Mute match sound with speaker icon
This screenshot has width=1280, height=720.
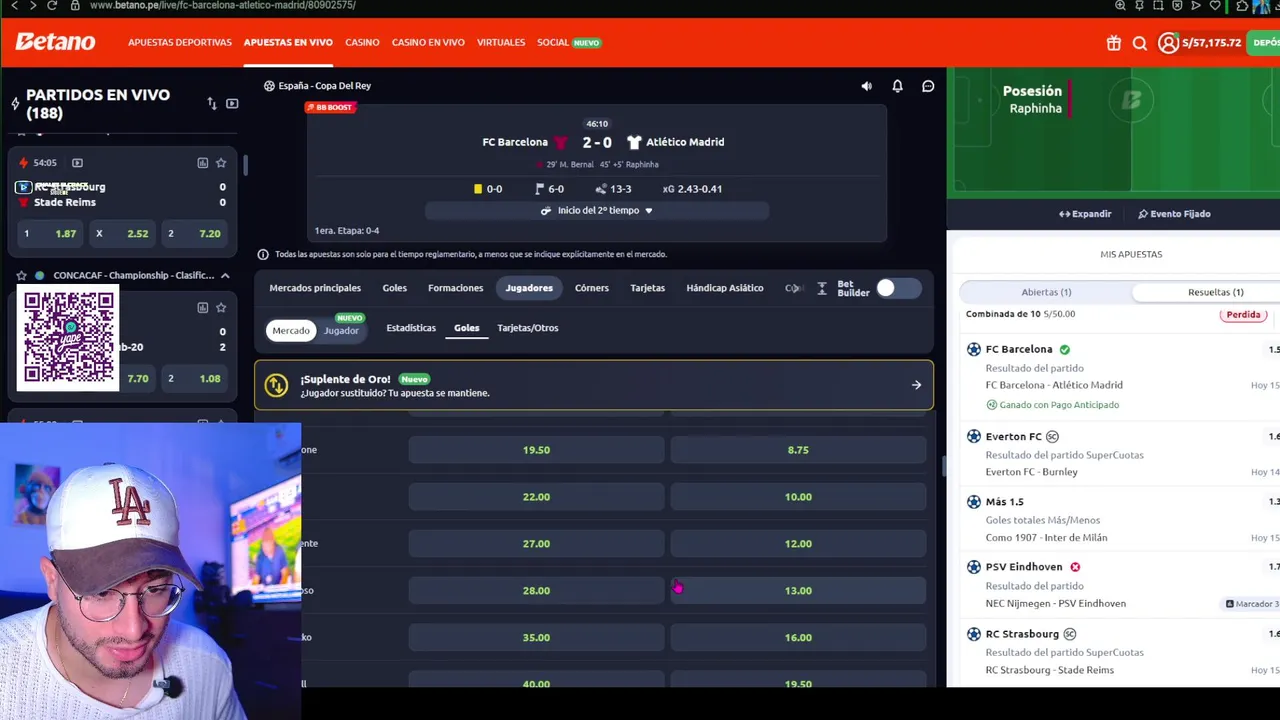(x=866, y=86)
